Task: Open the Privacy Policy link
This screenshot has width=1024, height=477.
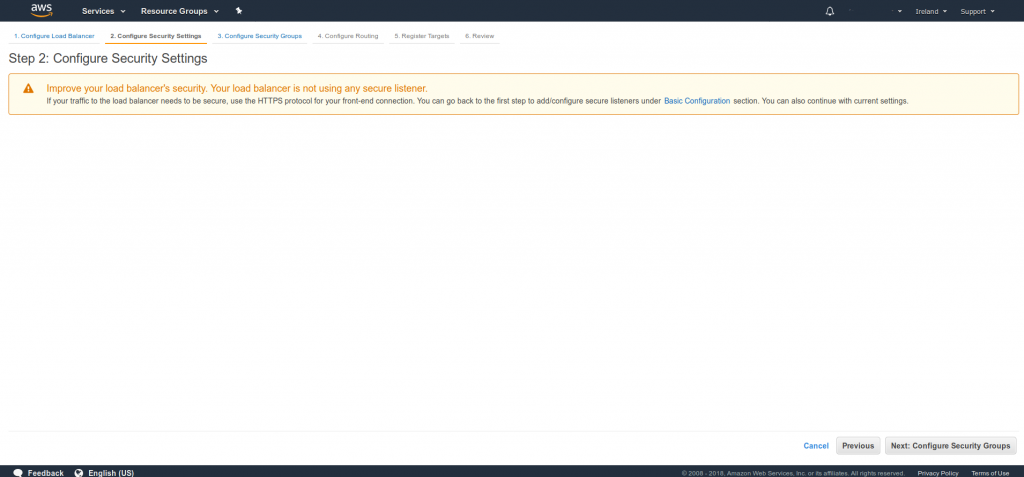Action: [937, 473]
